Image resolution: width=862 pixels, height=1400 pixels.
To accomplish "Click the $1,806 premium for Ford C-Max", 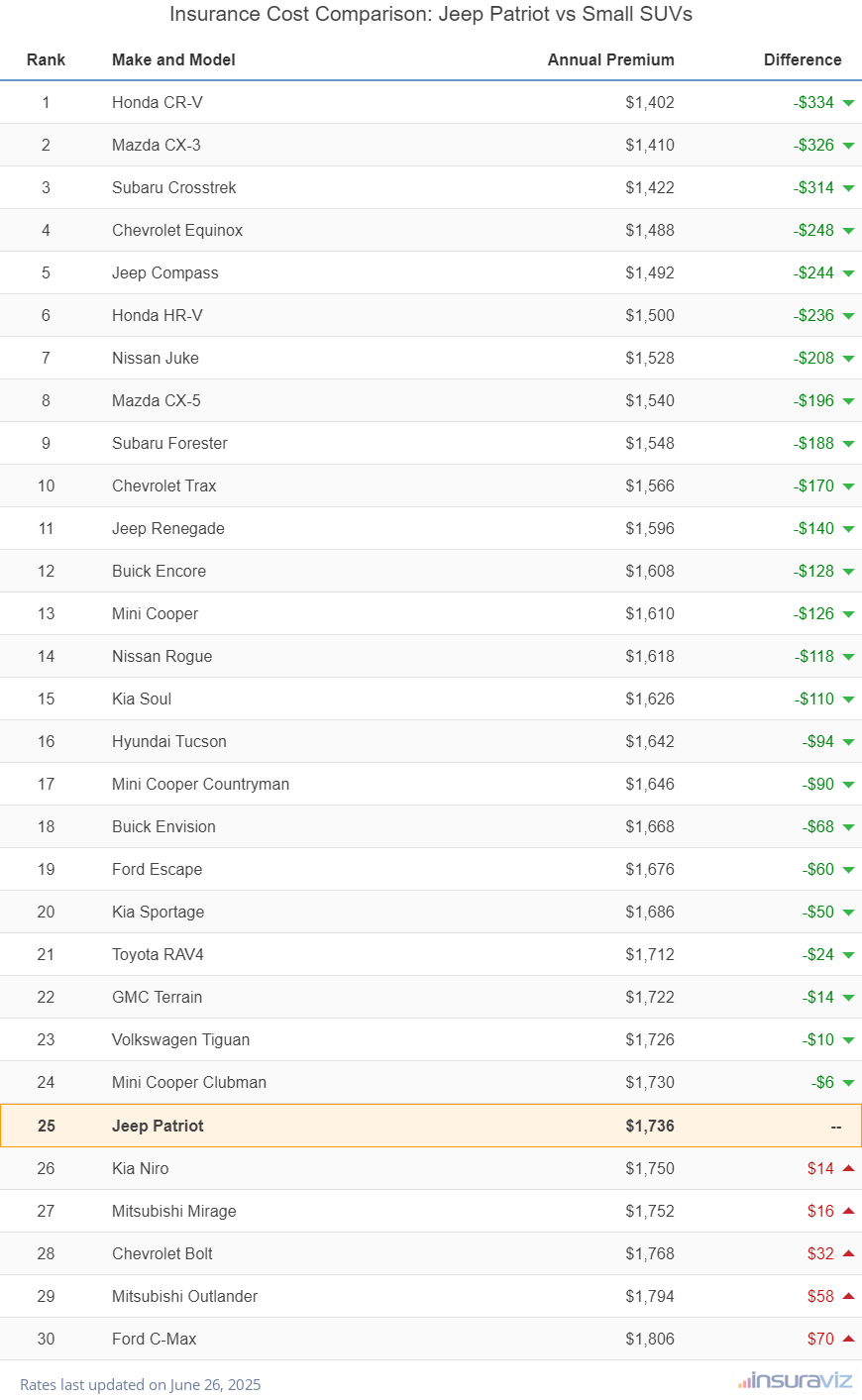I will pyautogui.click(x=650, y=1339).
